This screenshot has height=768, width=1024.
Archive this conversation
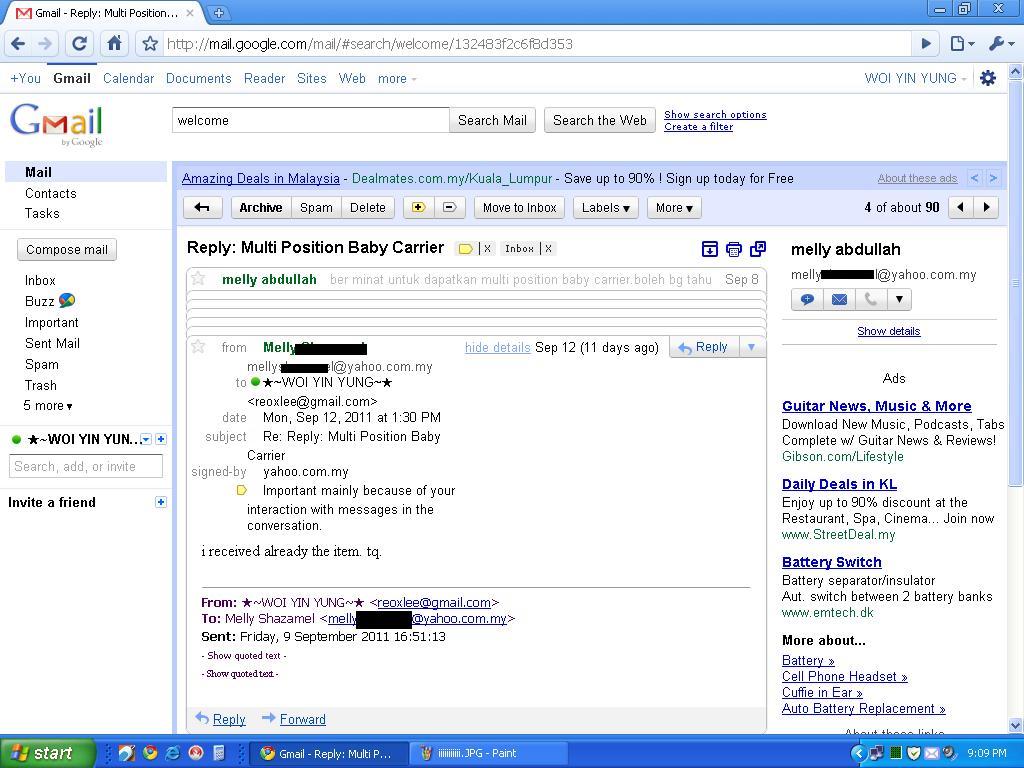[261, 208]
